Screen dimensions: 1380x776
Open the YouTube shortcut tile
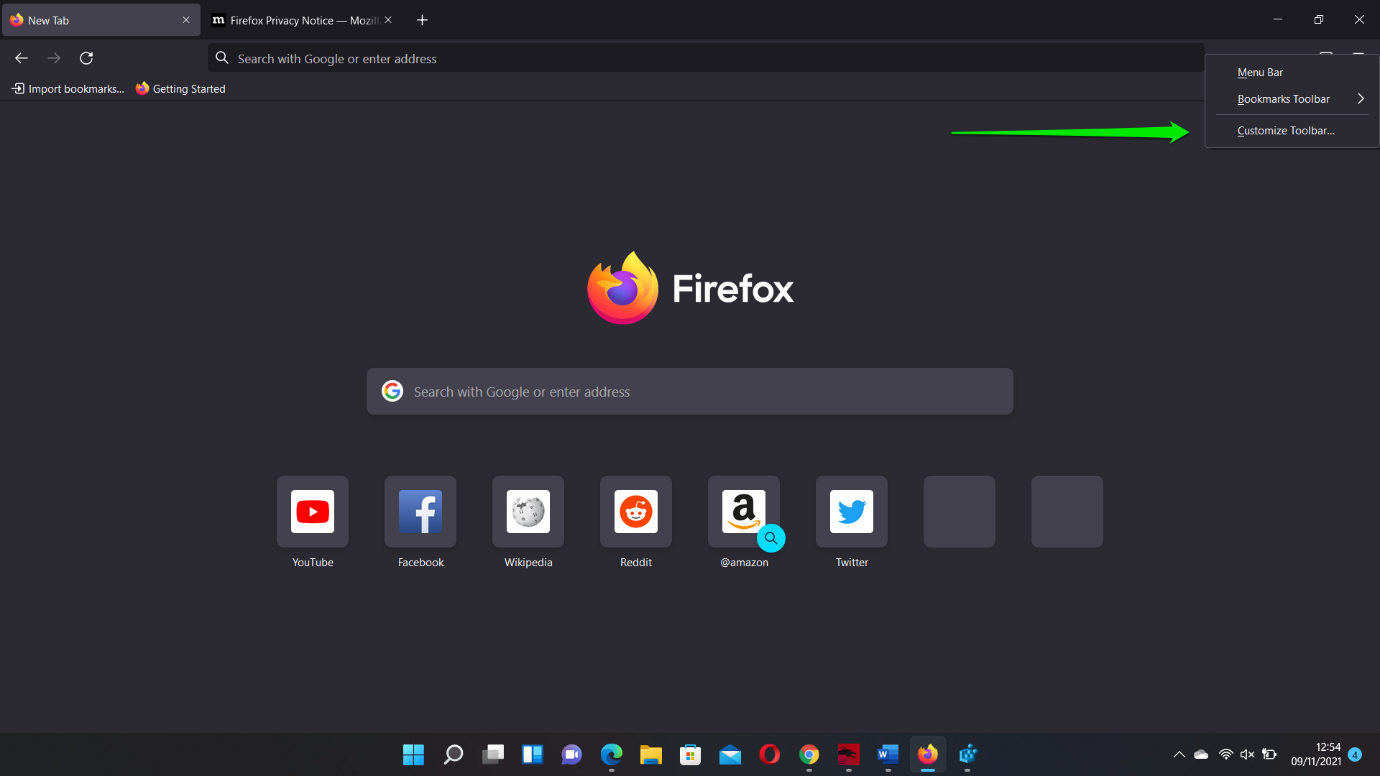[313, 511]
